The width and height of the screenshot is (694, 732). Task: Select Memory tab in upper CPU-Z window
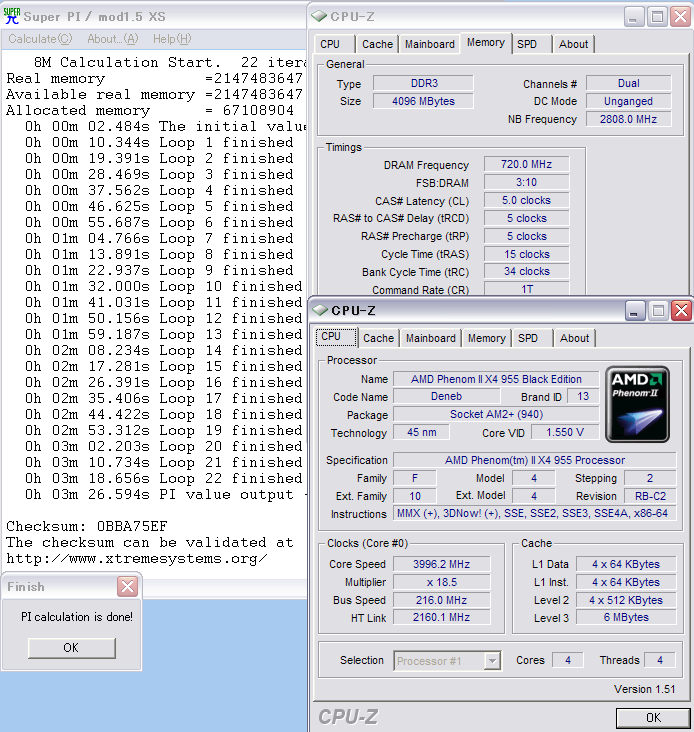coord(485,42)
